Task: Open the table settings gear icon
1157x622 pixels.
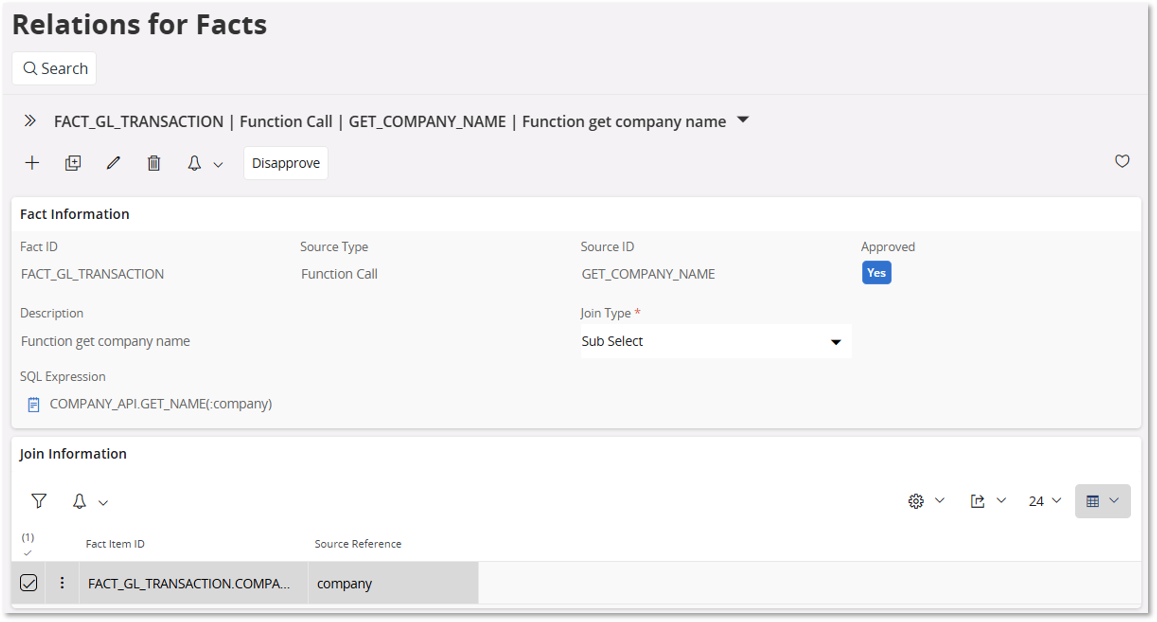Action: coord(916,501)
